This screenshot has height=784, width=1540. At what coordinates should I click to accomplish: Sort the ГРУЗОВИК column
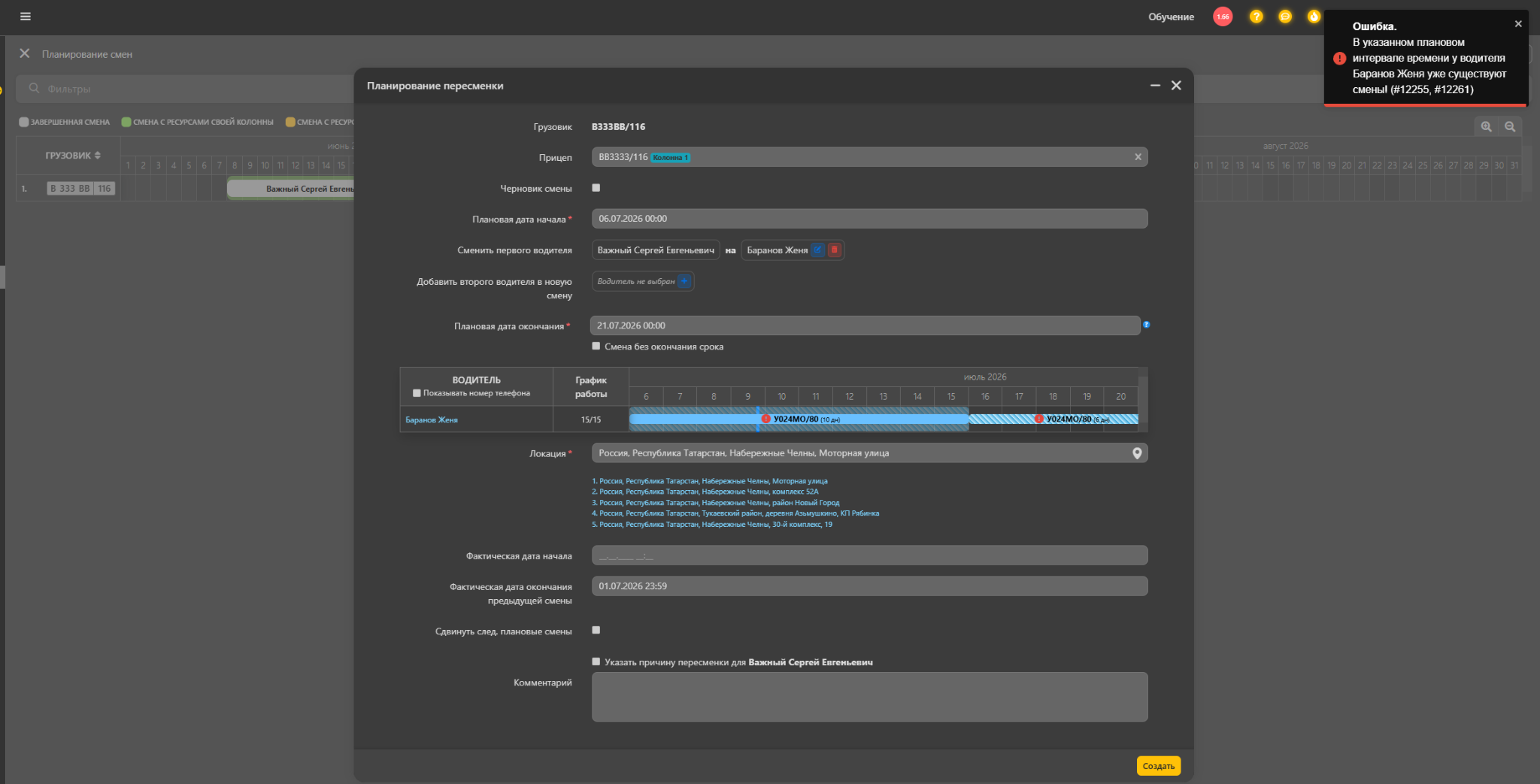(x=72, y=156)
